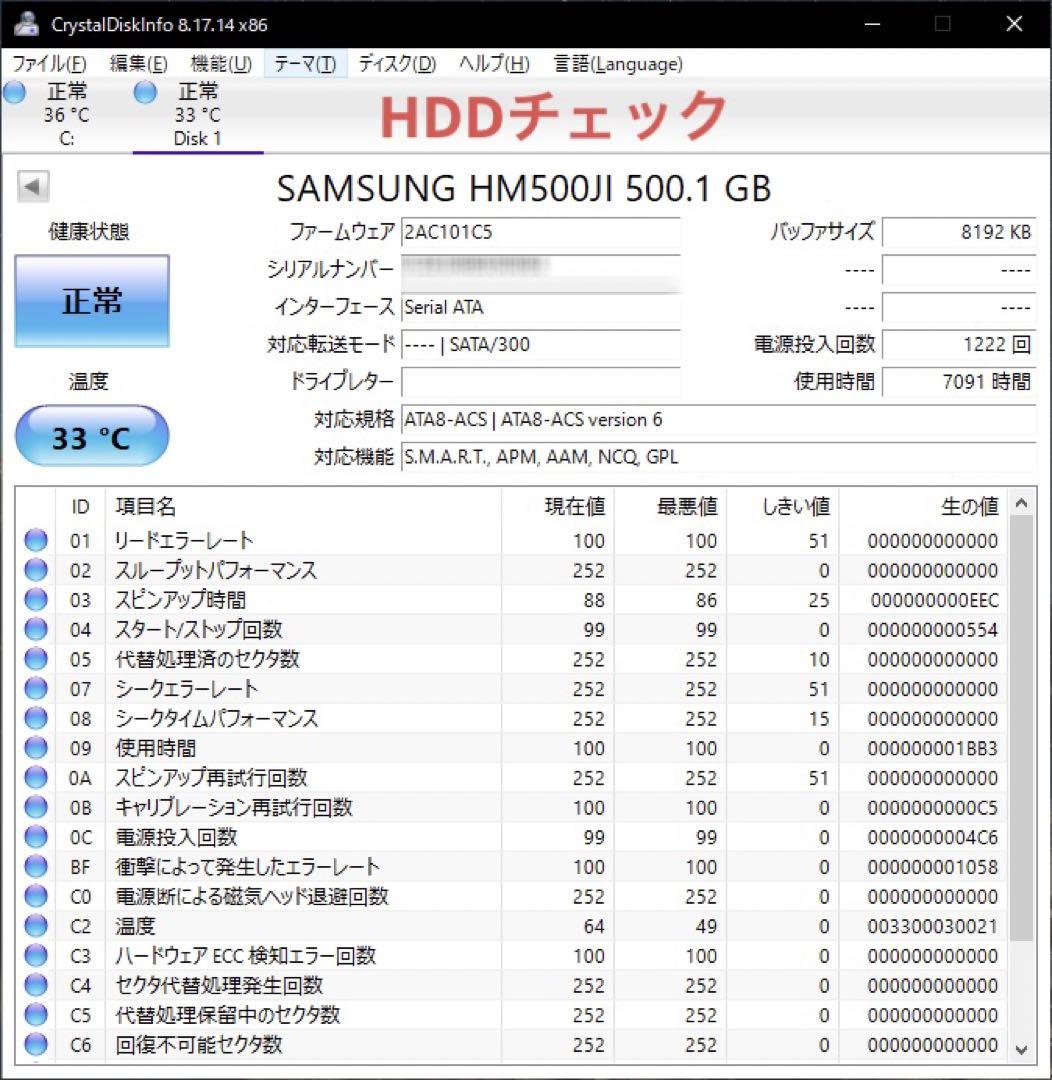Open the 機能(U) menu

[221, 64]
